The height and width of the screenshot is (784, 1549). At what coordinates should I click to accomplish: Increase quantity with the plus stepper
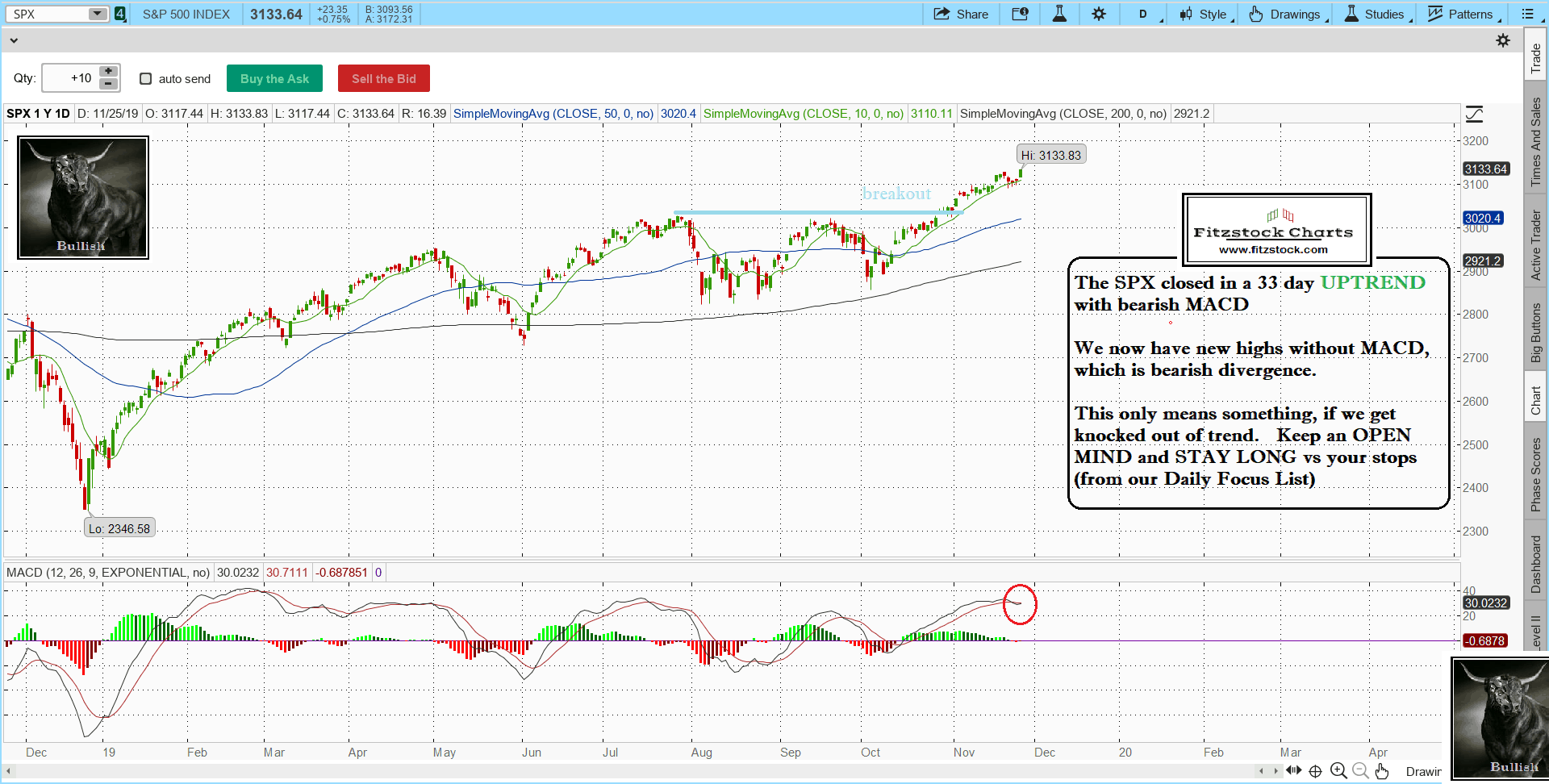click(108, 72)
